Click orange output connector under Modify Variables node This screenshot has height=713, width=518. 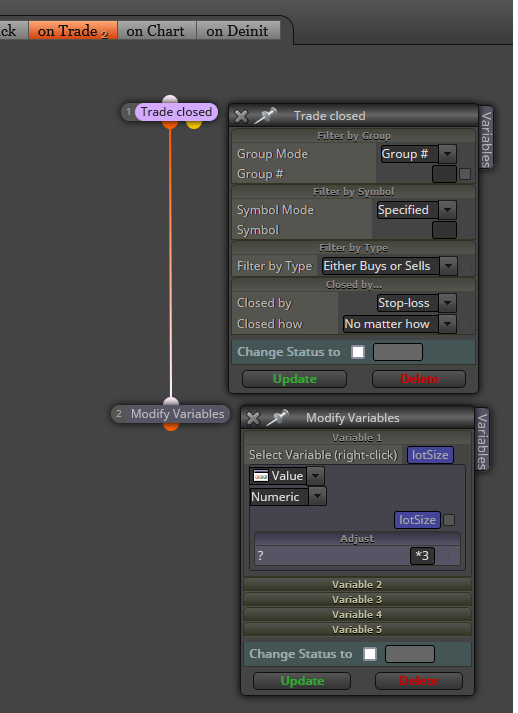tap(171, 426)
